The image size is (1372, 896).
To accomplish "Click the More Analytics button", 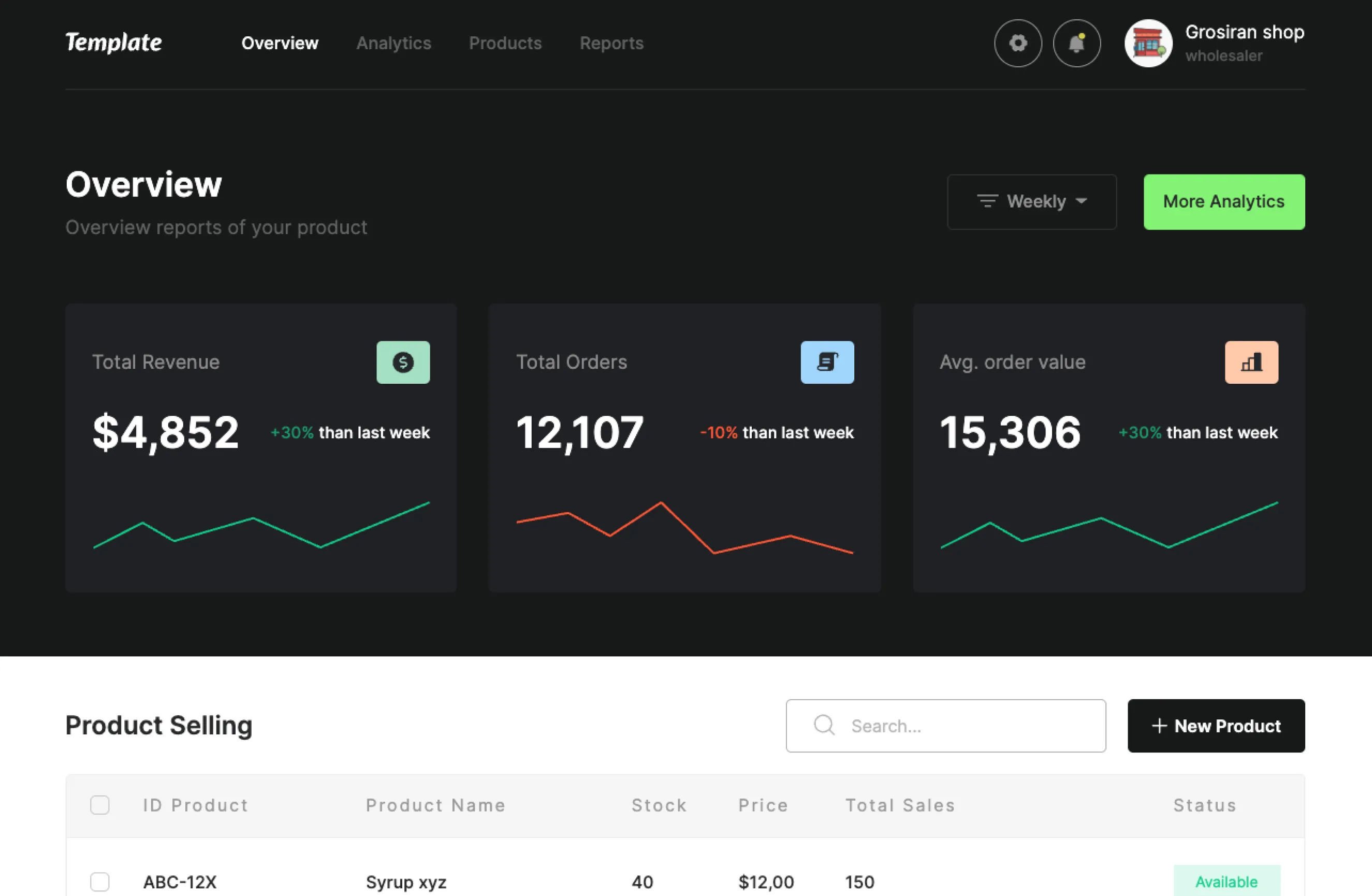I will click(1224, 202).
